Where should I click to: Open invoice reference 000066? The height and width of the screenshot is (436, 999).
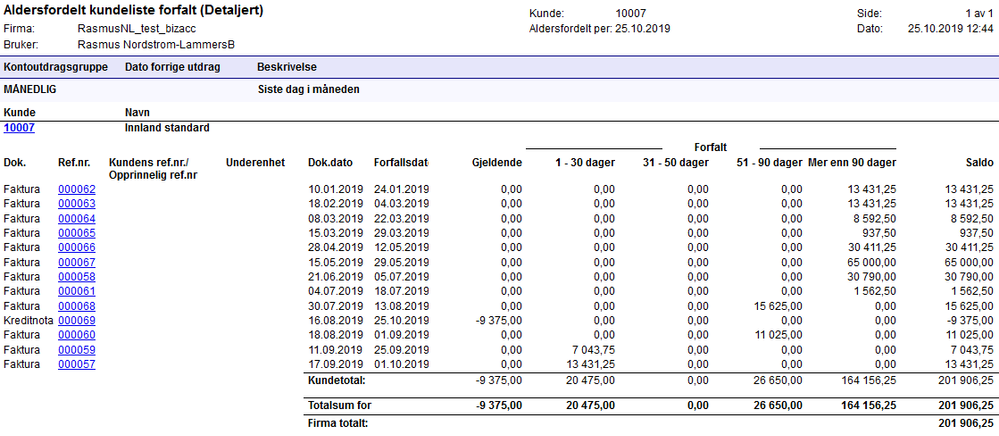pyautogui.click(x=76, y=247)
